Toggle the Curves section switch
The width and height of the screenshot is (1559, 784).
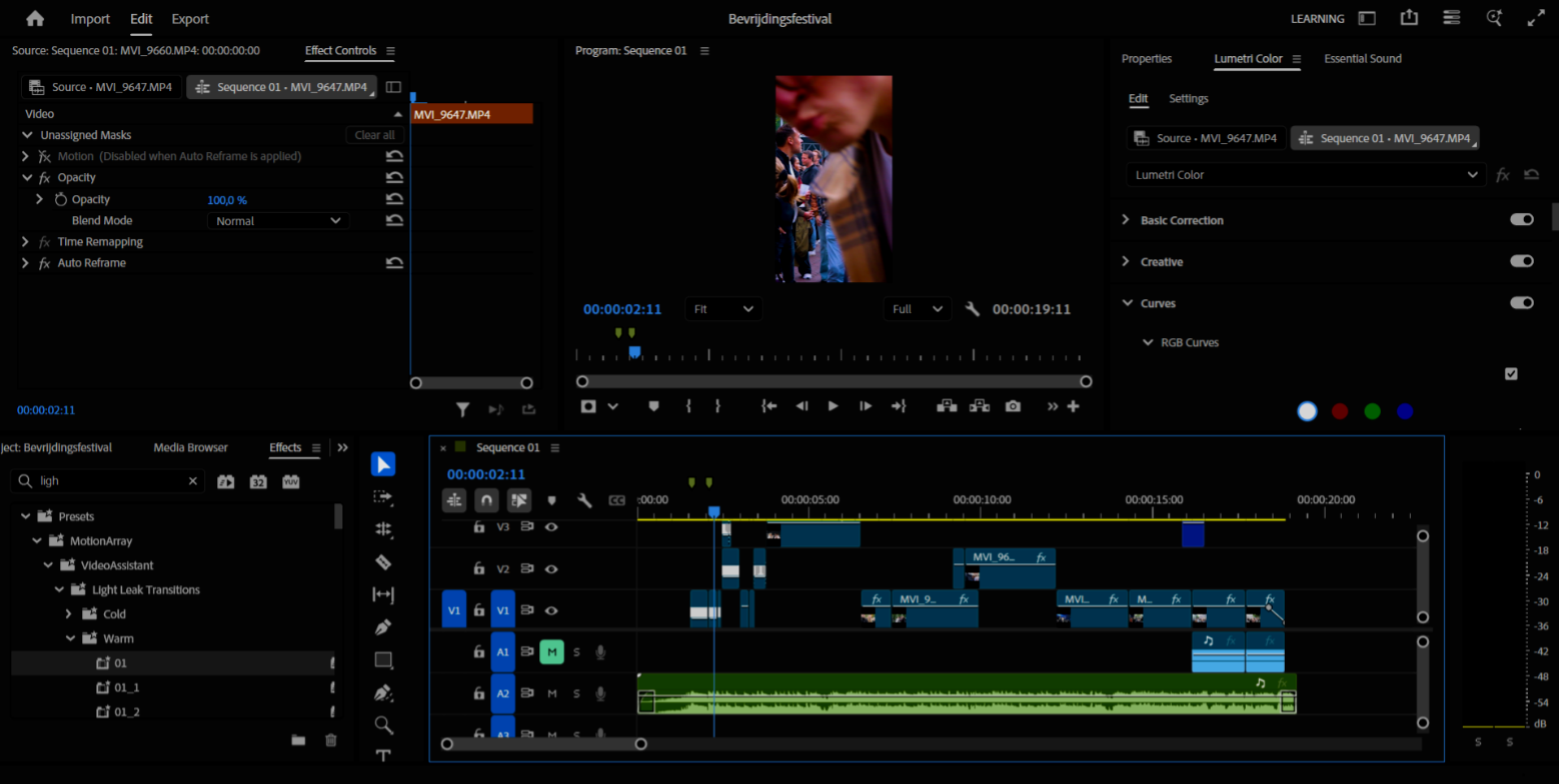point(1522,303)
